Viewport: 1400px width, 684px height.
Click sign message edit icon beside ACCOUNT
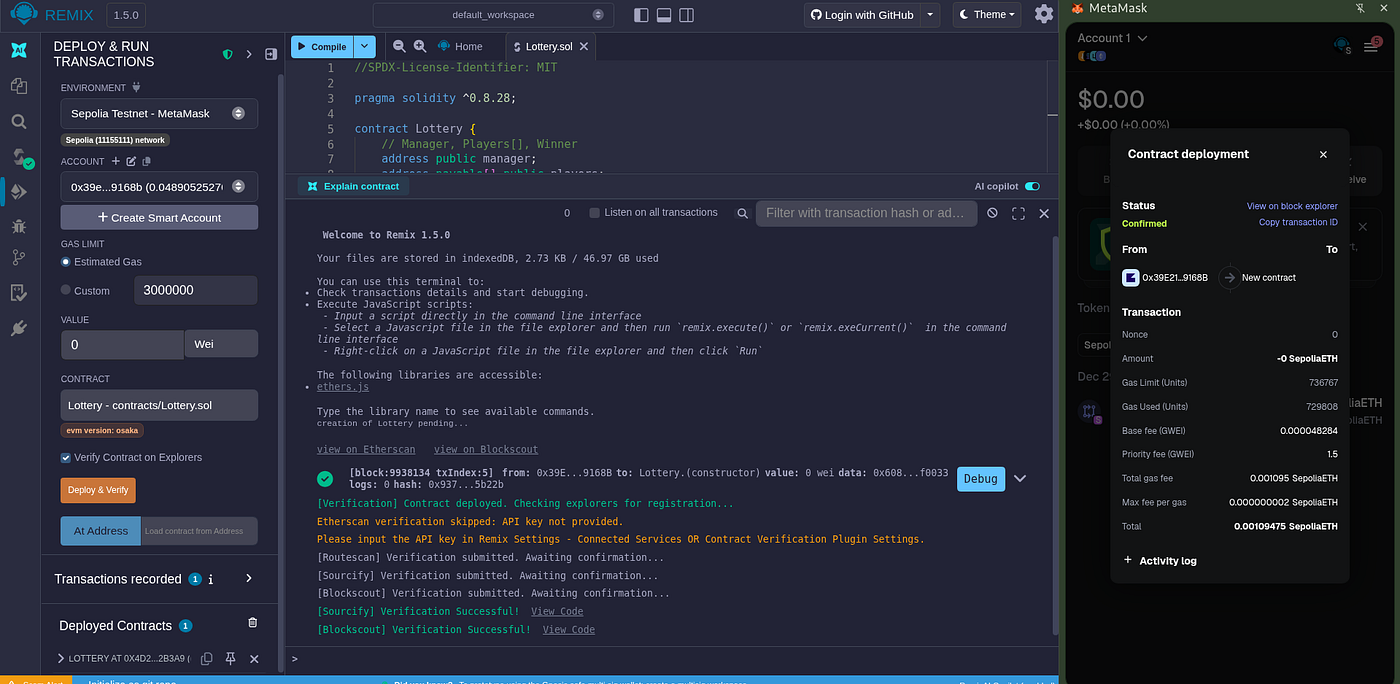(131, 161)
